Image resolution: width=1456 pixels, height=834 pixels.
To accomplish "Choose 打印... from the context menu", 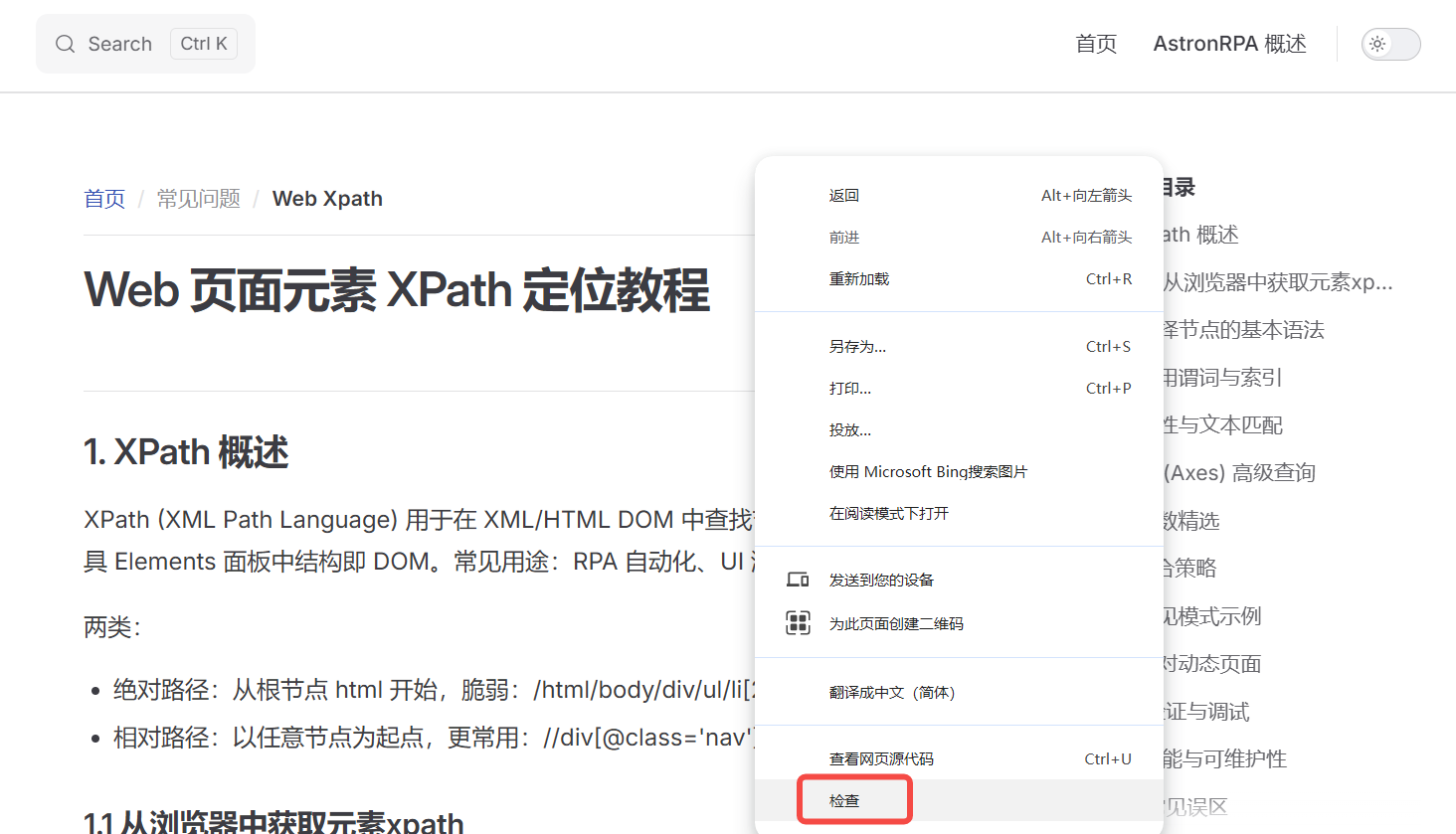I will [x=850, y=389].
